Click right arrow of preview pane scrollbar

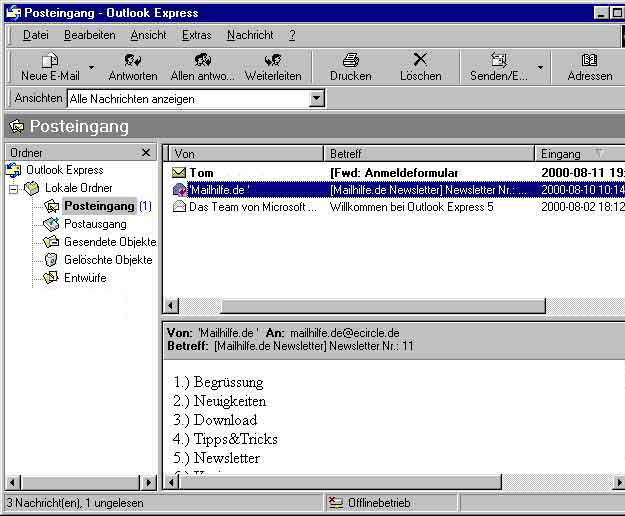point(618,483)
